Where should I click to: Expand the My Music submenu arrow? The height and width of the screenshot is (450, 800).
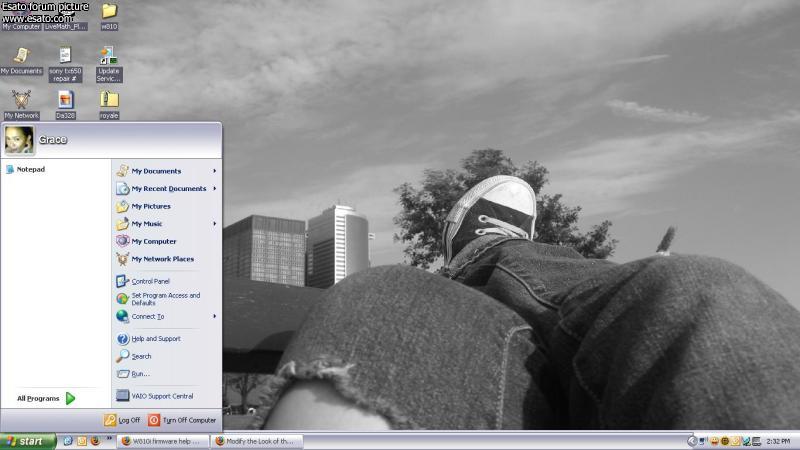click(x=214, y=223)
